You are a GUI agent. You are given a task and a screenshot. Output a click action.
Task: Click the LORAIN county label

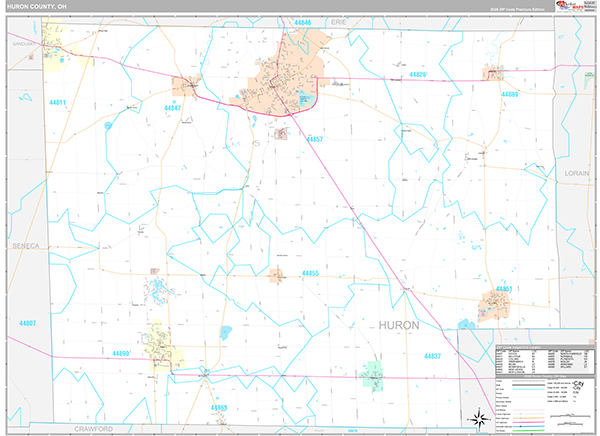point(577,173)
